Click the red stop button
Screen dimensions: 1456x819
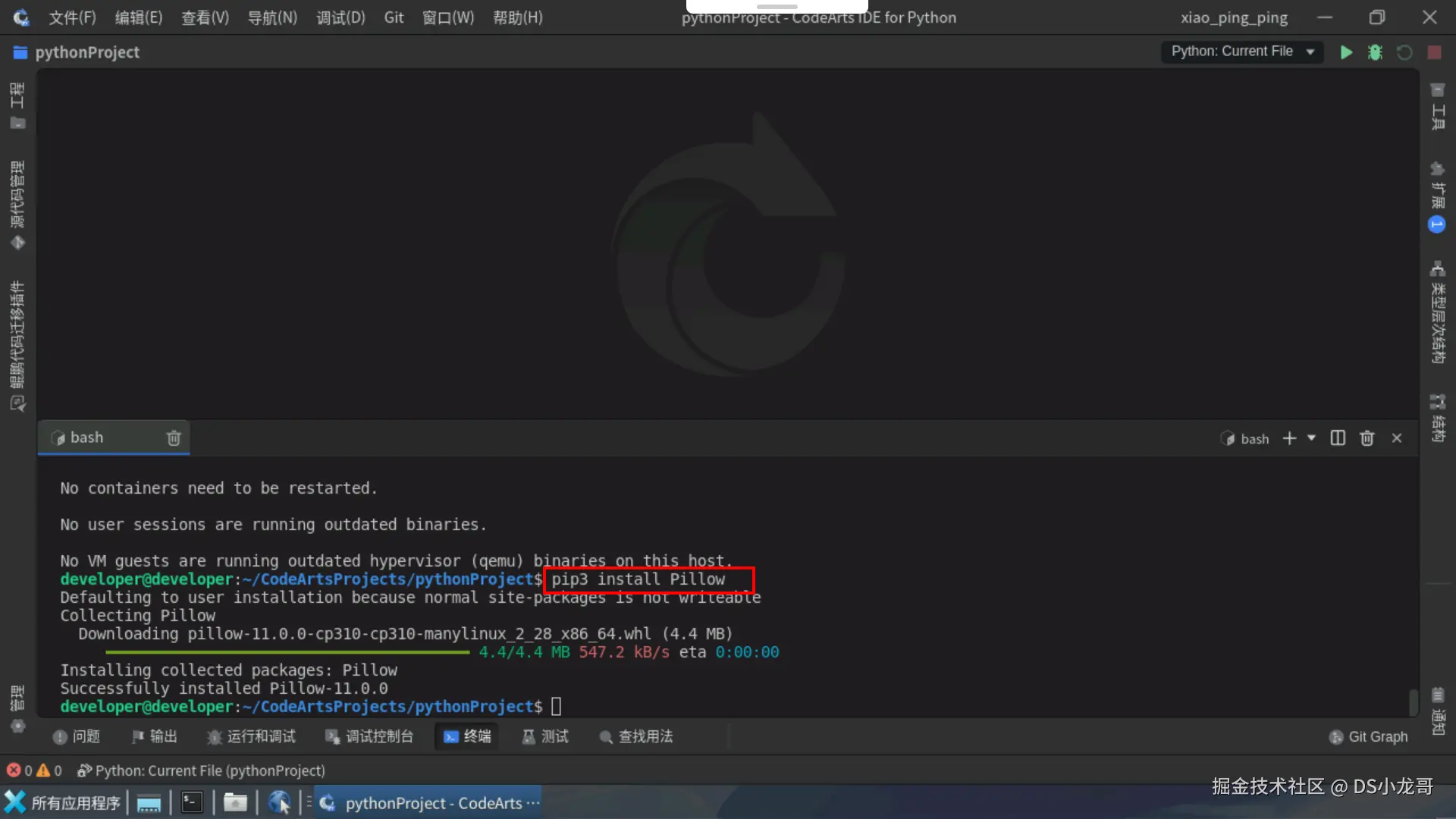click(x=1434, y=52)
